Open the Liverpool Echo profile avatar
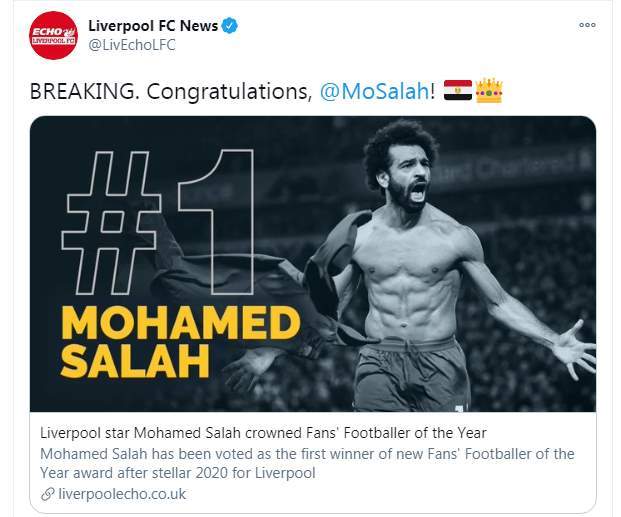Image resolution: width=621 pixels, height=517 pixels. [53, 36]
